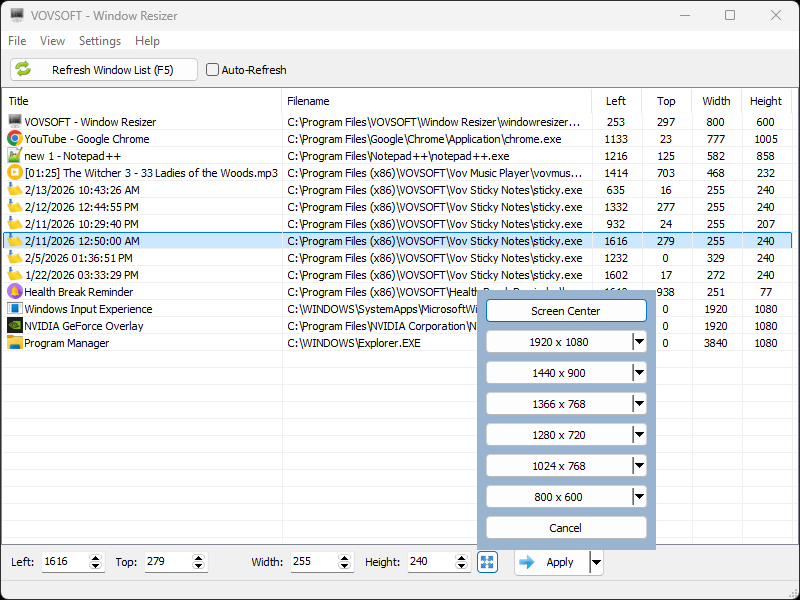Image resolution: width=800 pixels, height=600 pixels.
Task: Choose the 800 x 600 preset
Action: tap(557, 497)
